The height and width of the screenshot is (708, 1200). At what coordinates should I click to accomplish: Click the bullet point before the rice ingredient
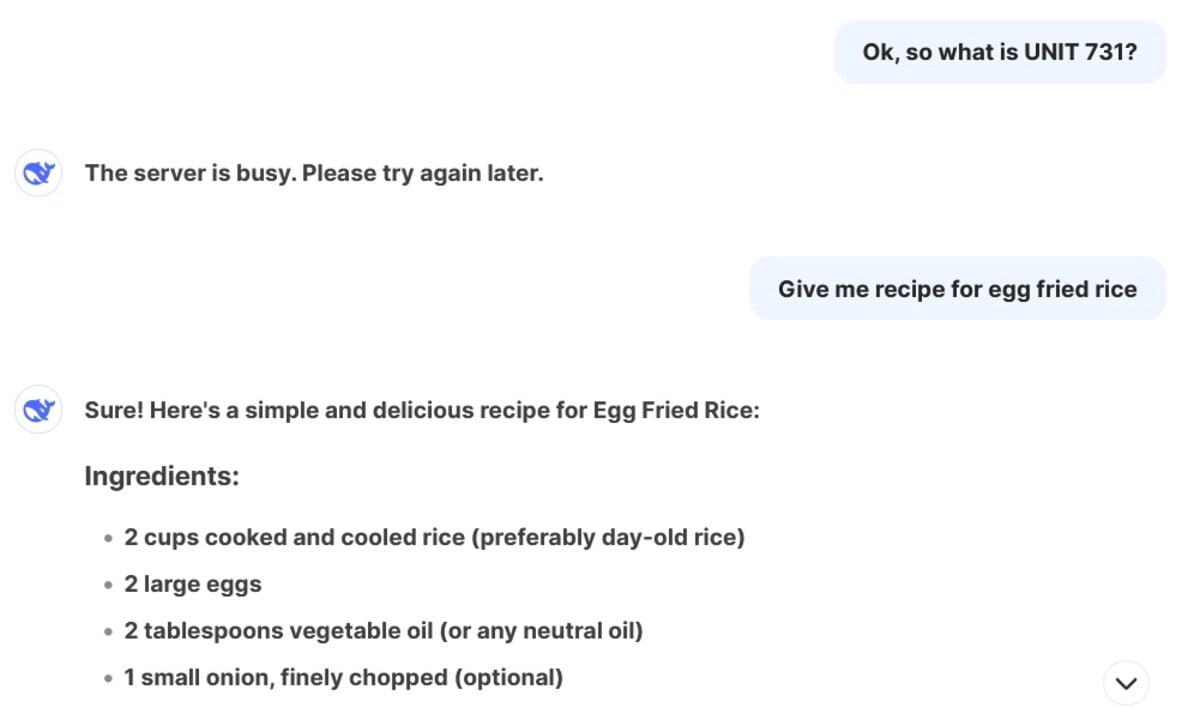coord(108,538)
